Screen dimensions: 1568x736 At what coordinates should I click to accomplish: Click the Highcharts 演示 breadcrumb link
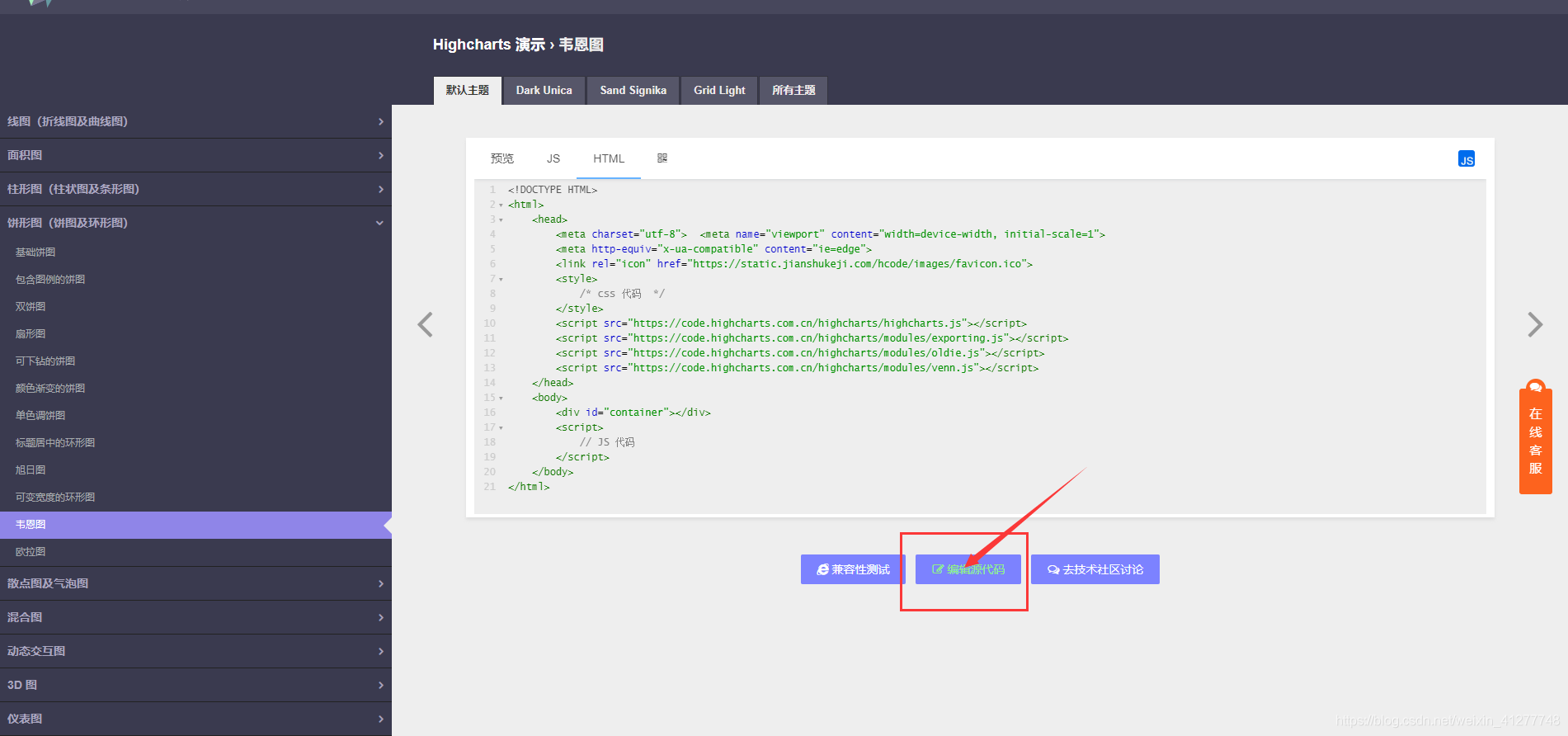click(x=488, y=45)
